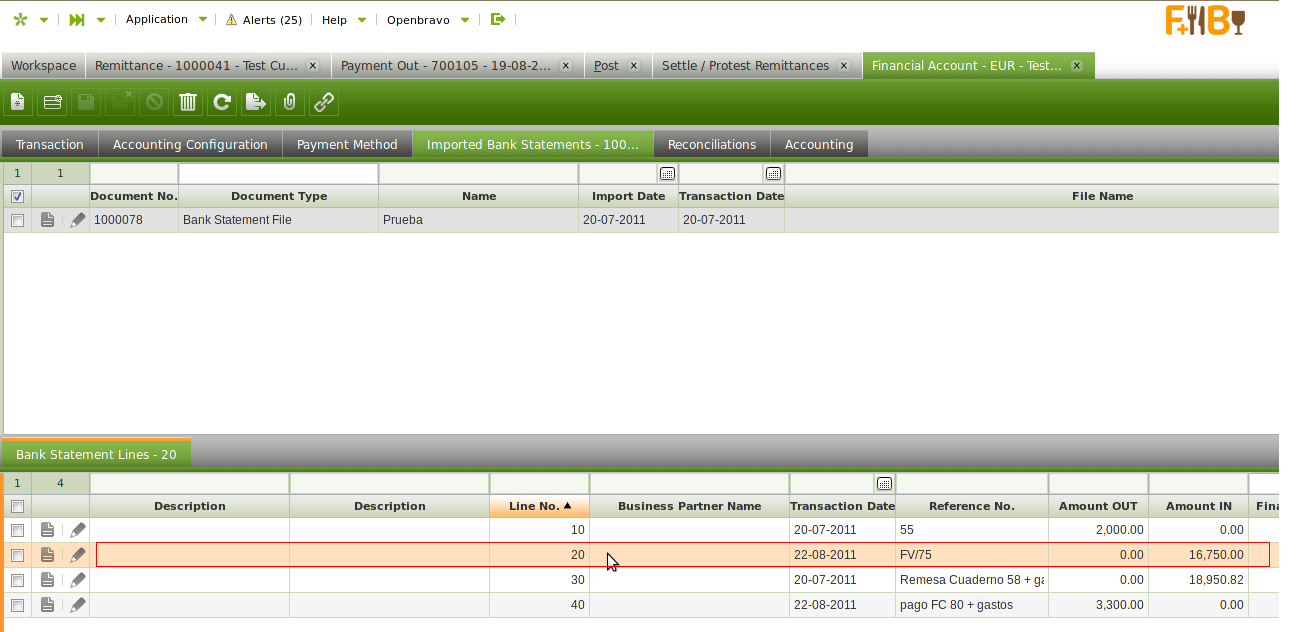Select checkbox for line number 10

coord(17,530)
